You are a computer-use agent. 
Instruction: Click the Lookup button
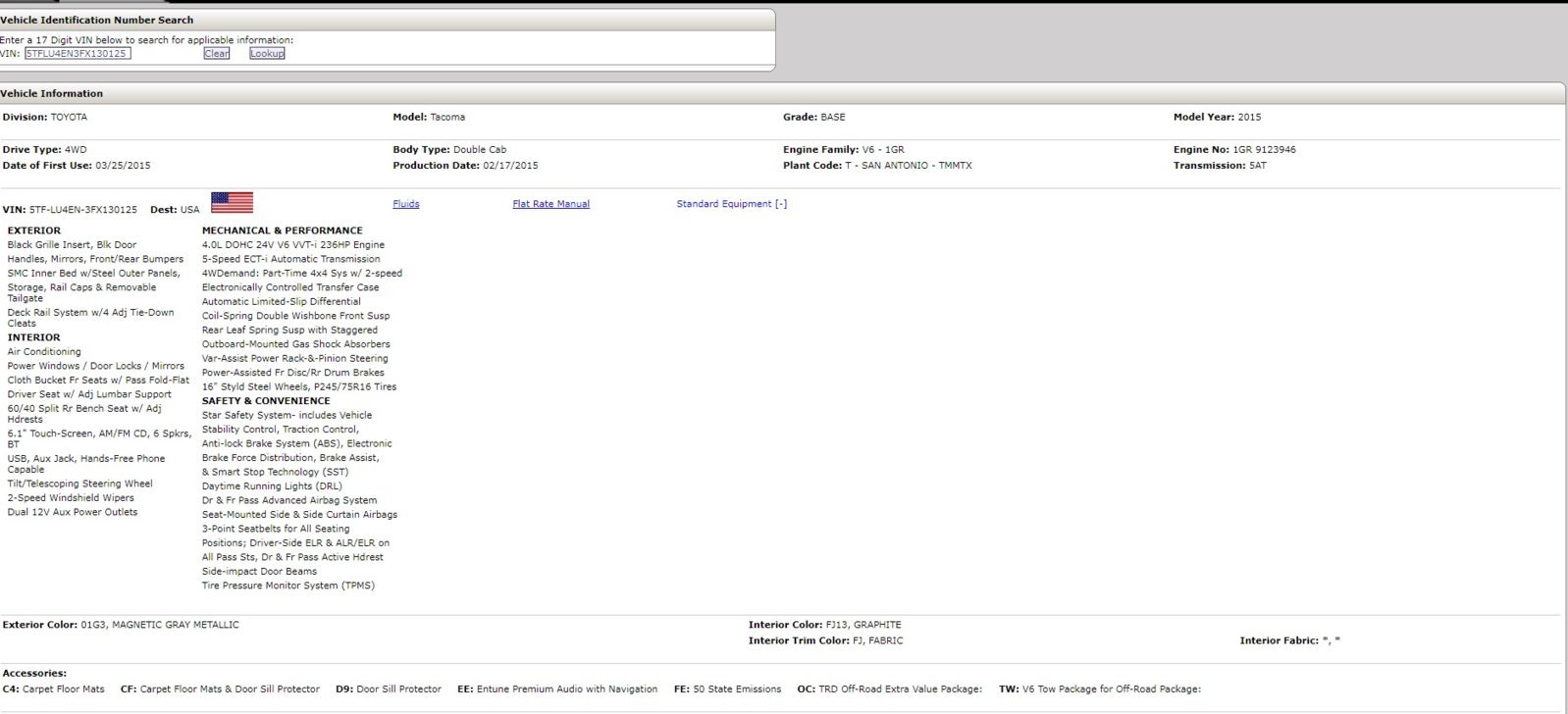267,53
